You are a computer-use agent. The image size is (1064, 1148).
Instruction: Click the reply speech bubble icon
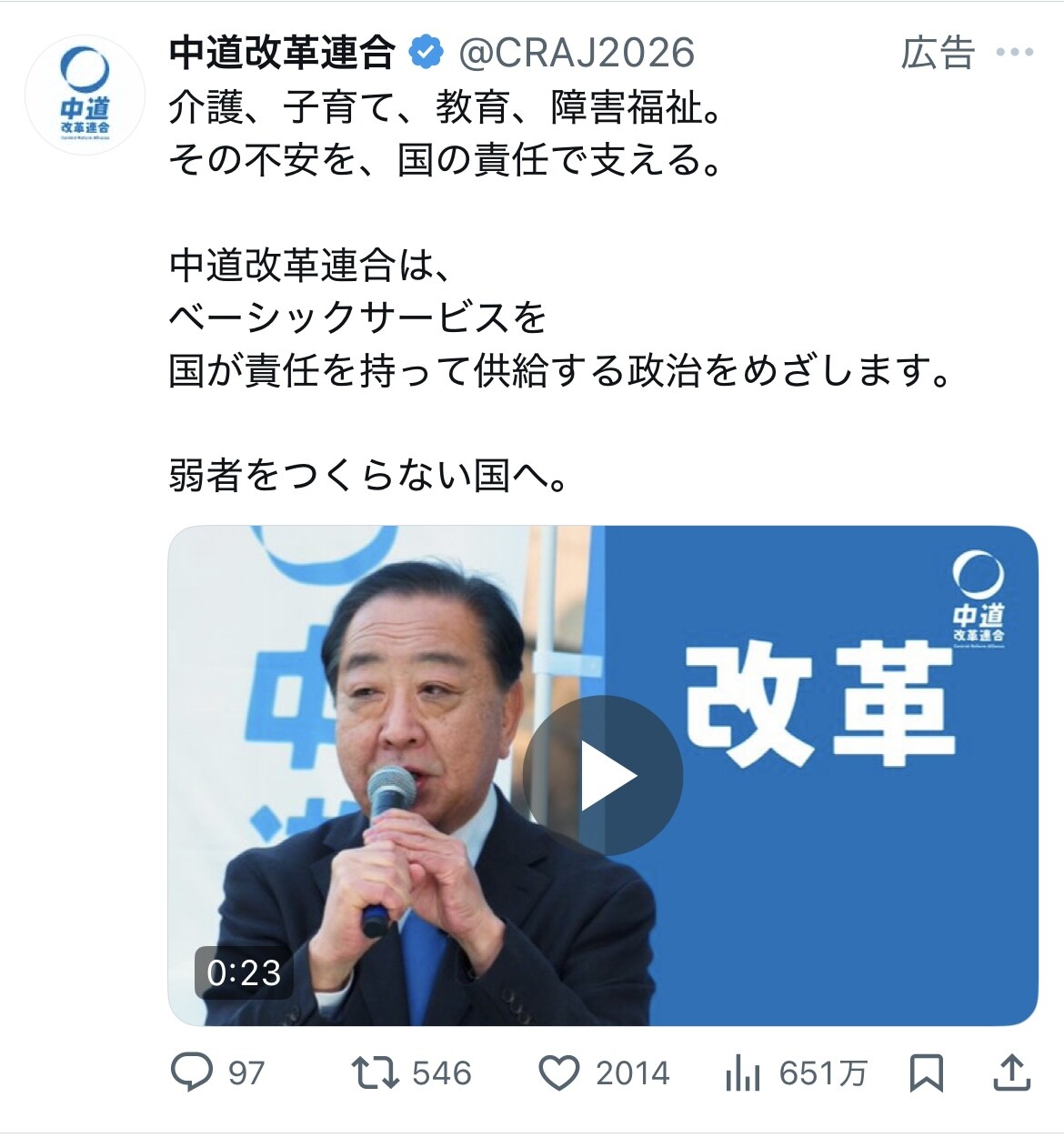(x=193, y=1072)
